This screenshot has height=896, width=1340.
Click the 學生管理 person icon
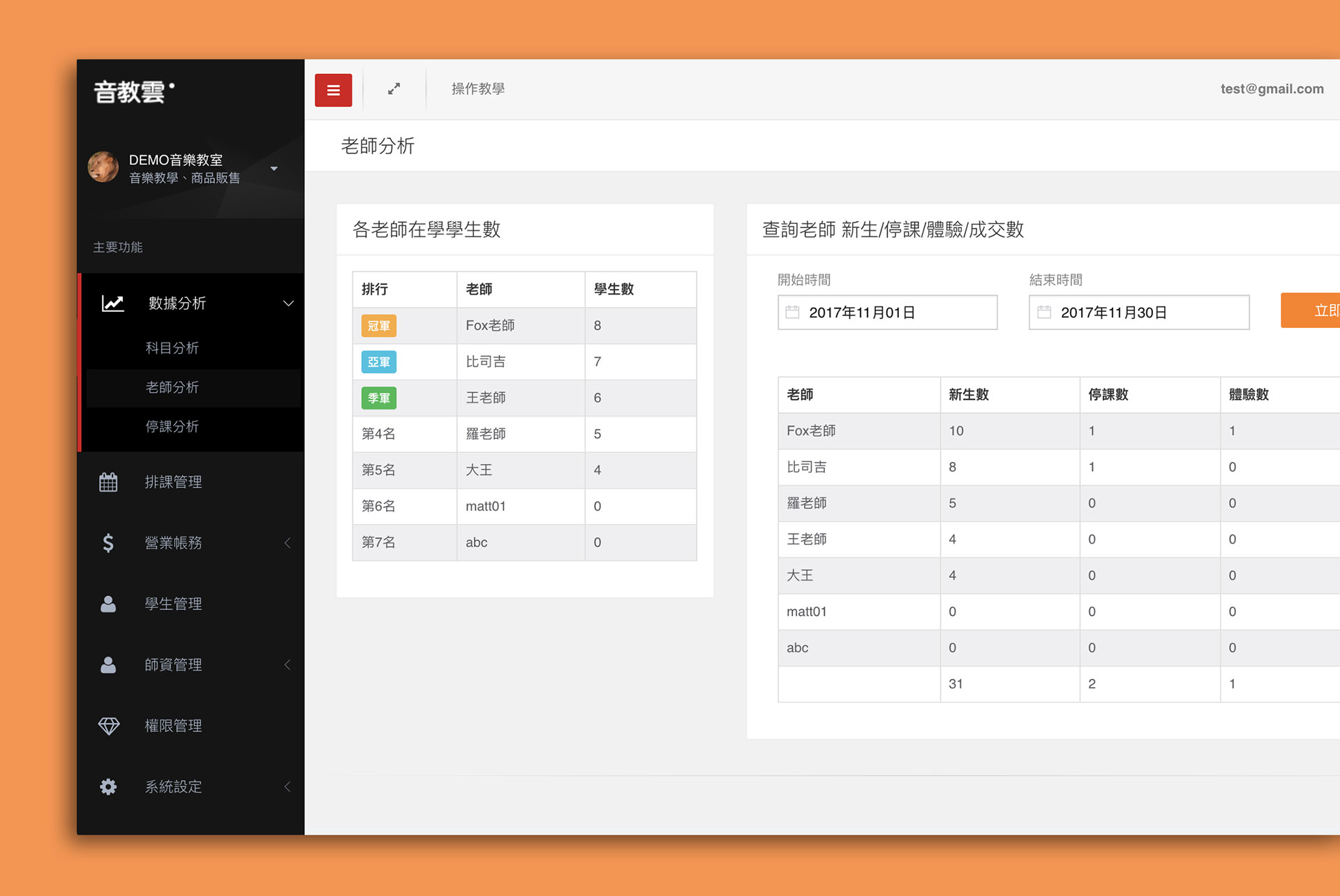pyautogui.click(x=108, y=604)
